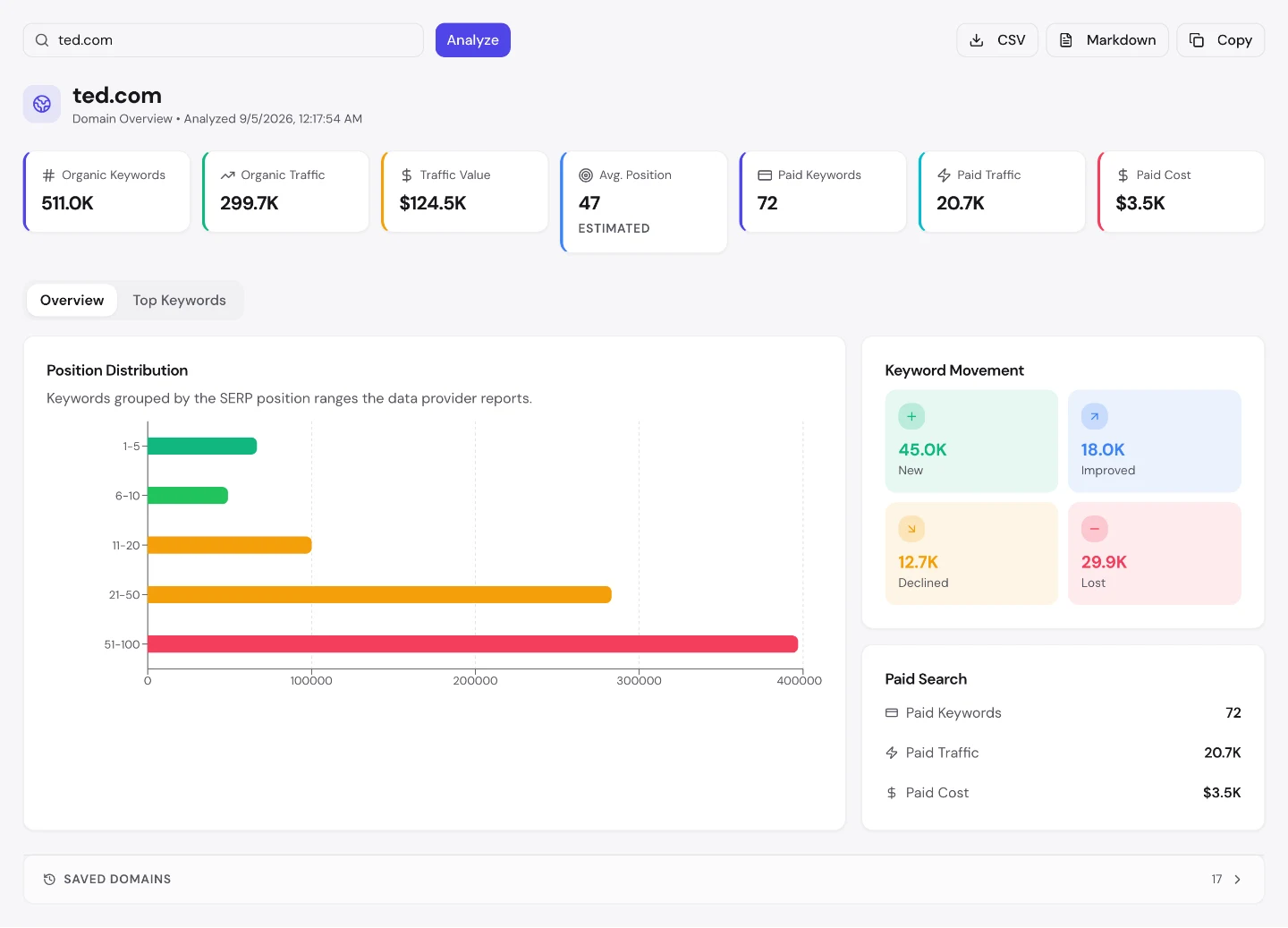Image resolution: width=1288 pixels, height=928 pixels.
Task: Export results with the CSV button
Action: [x=997, y=40]
